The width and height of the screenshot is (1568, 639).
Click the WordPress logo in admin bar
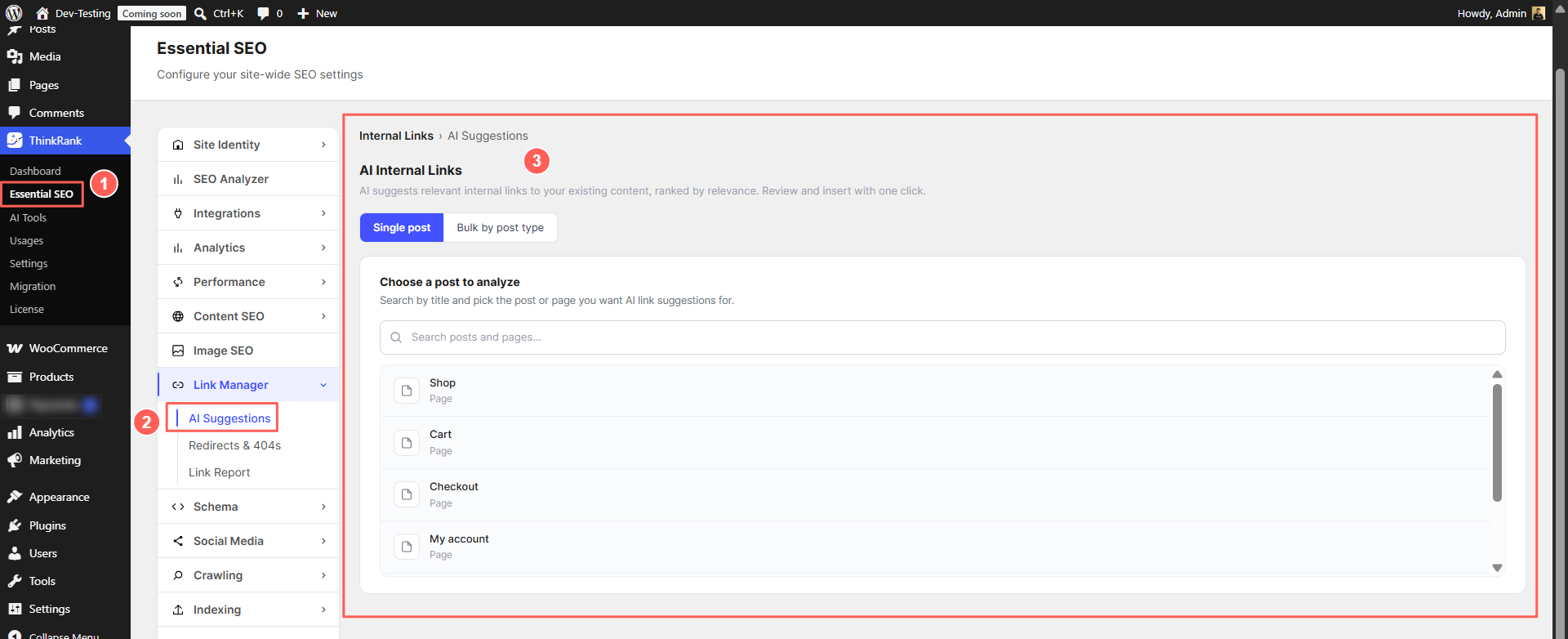point(14,13)
